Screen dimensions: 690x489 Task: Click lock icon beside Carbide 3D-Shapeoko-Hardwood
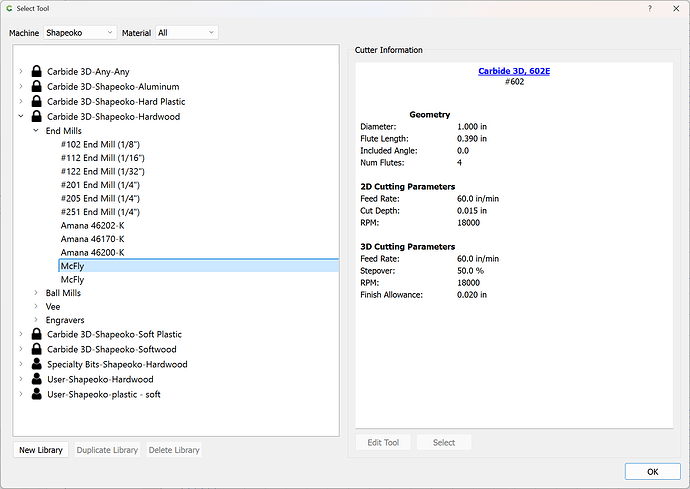[x=37, y=116]
